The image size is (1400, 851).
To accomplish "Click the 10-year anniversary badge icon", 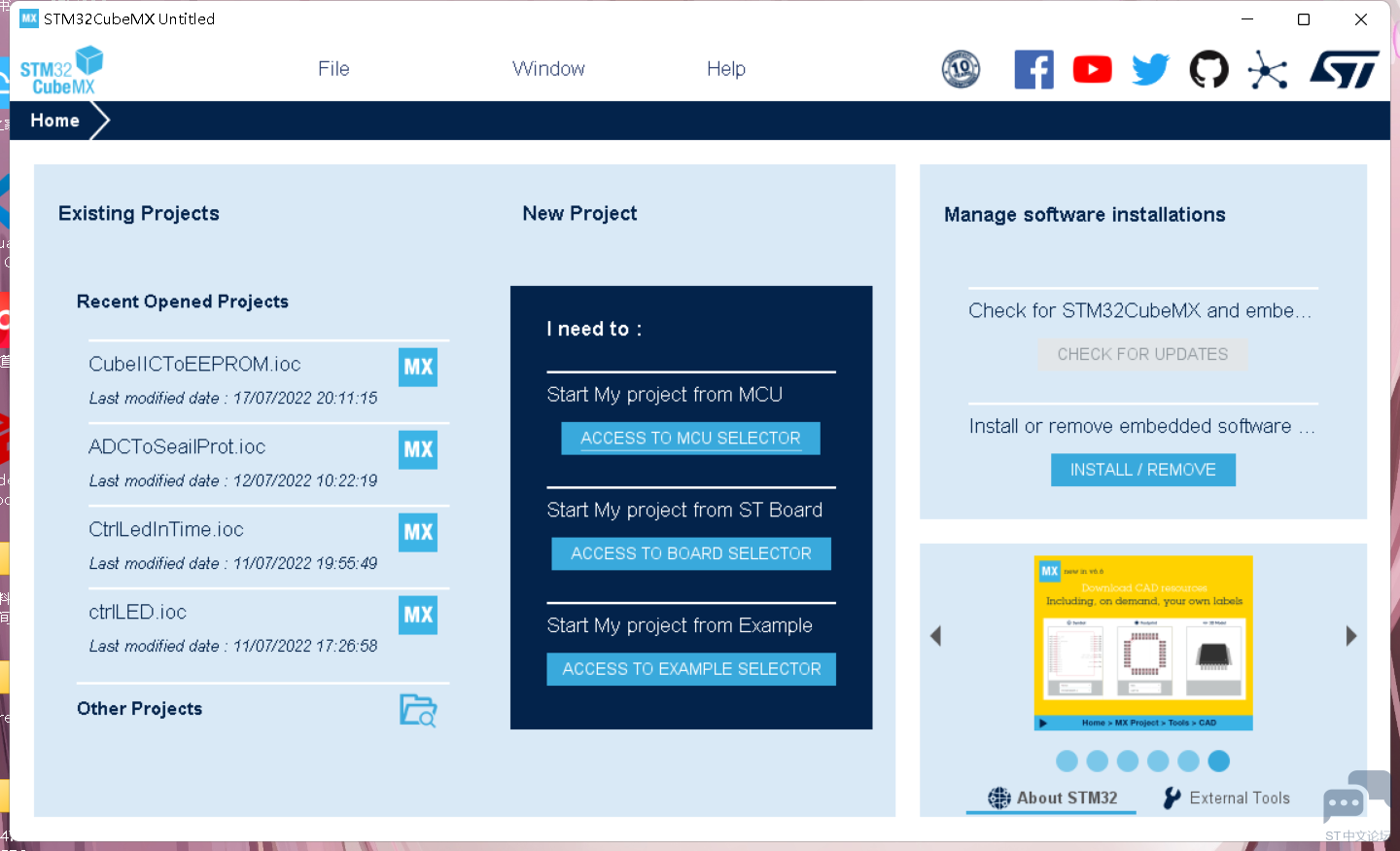I will (961, 69).
